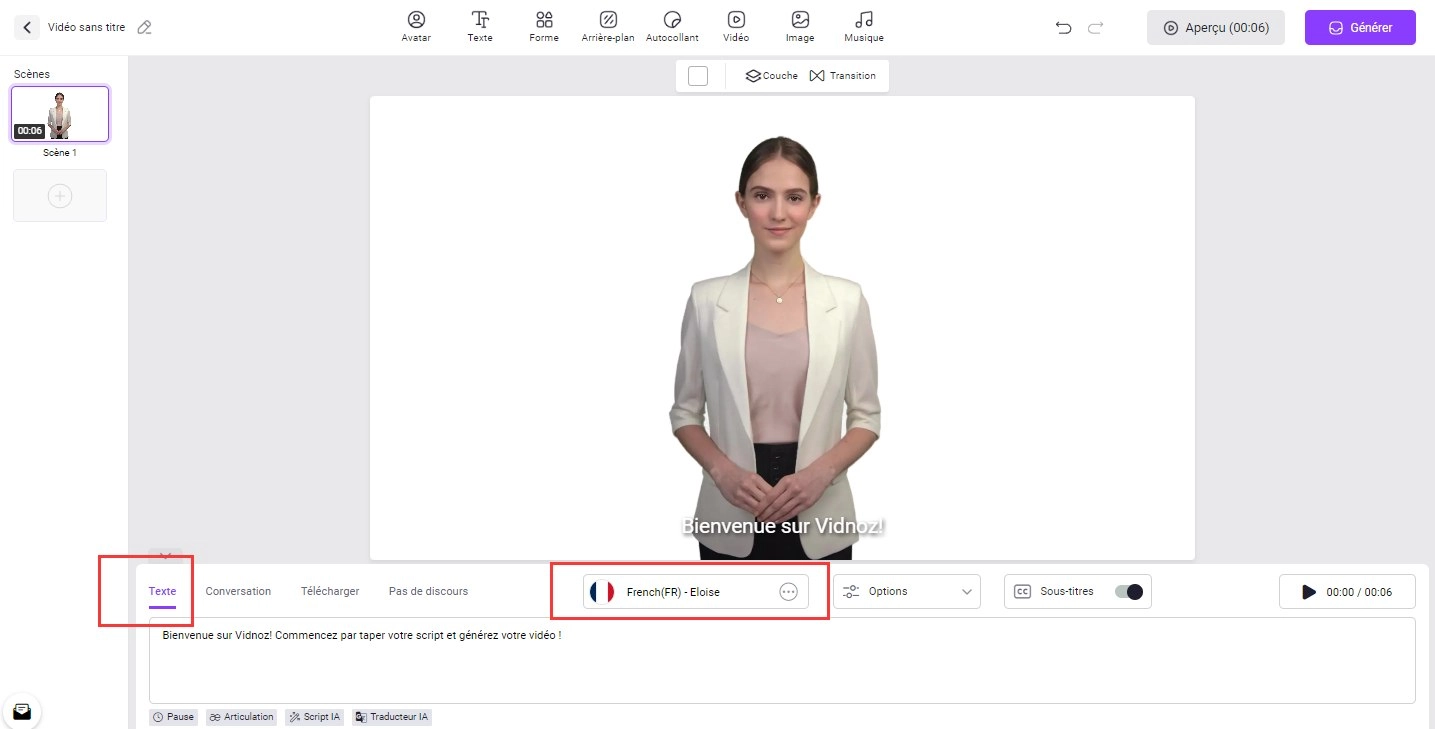1435x729 pixels.
Task: Open the Image tool
Action: pyautogui.click(x=800, y=27)
